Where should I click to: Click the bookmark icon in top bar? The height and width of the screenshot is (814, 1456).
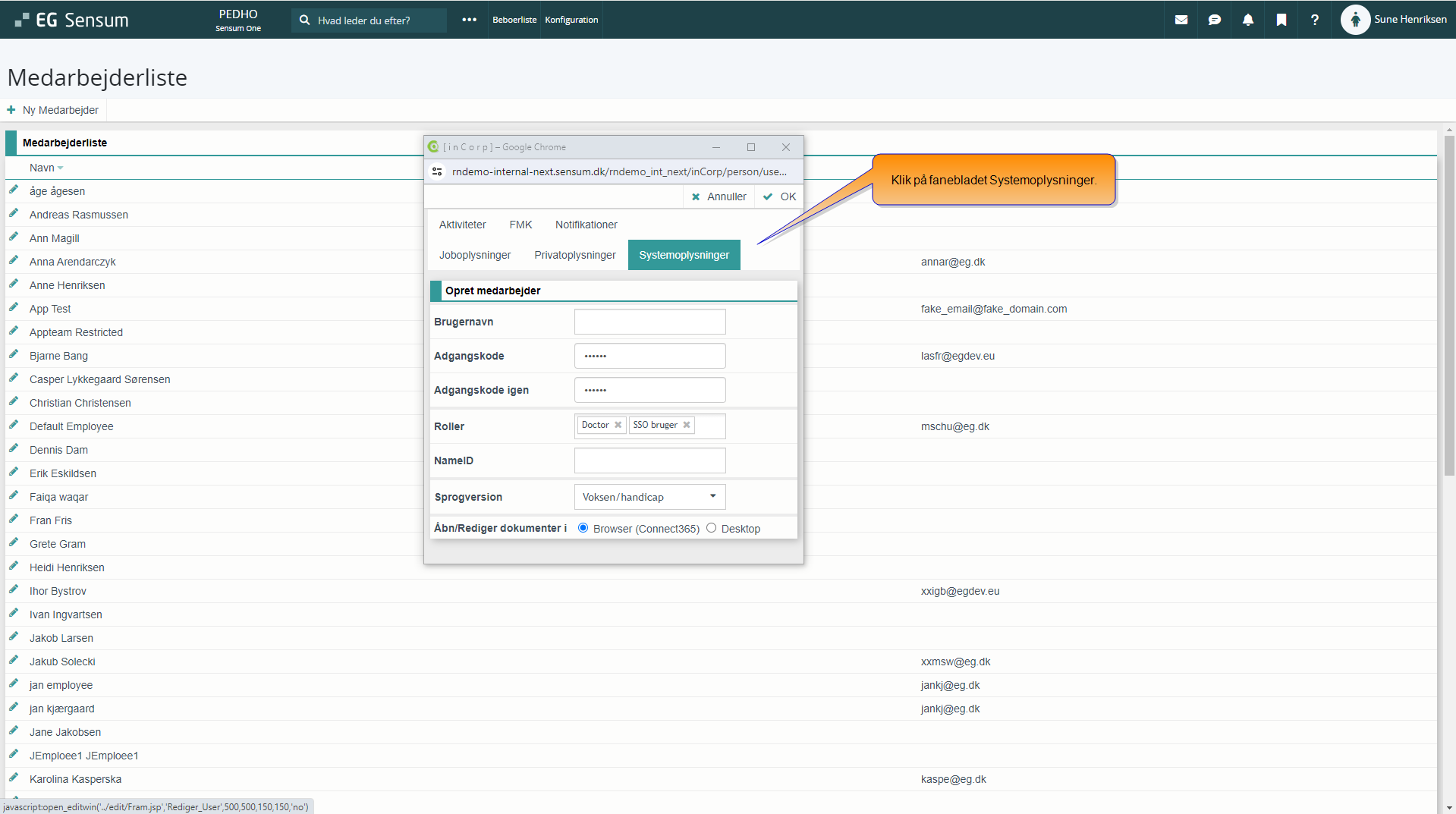point(1281,20)
